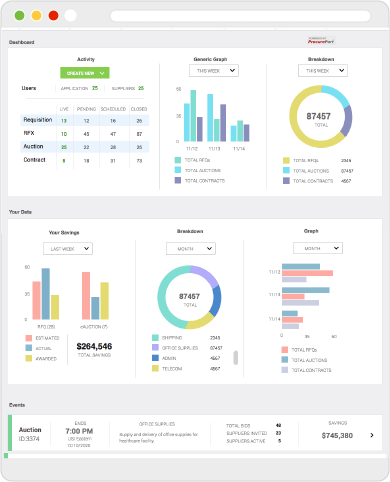Click the white window circle button

click(70, 16)
